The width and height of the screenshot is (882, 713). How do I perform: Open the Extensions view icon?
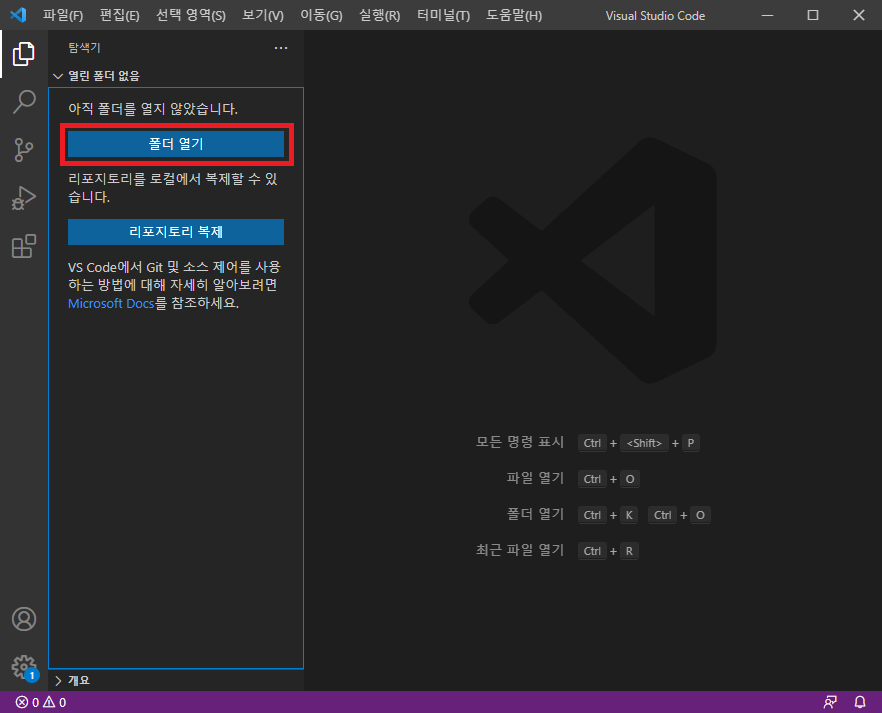24,246
